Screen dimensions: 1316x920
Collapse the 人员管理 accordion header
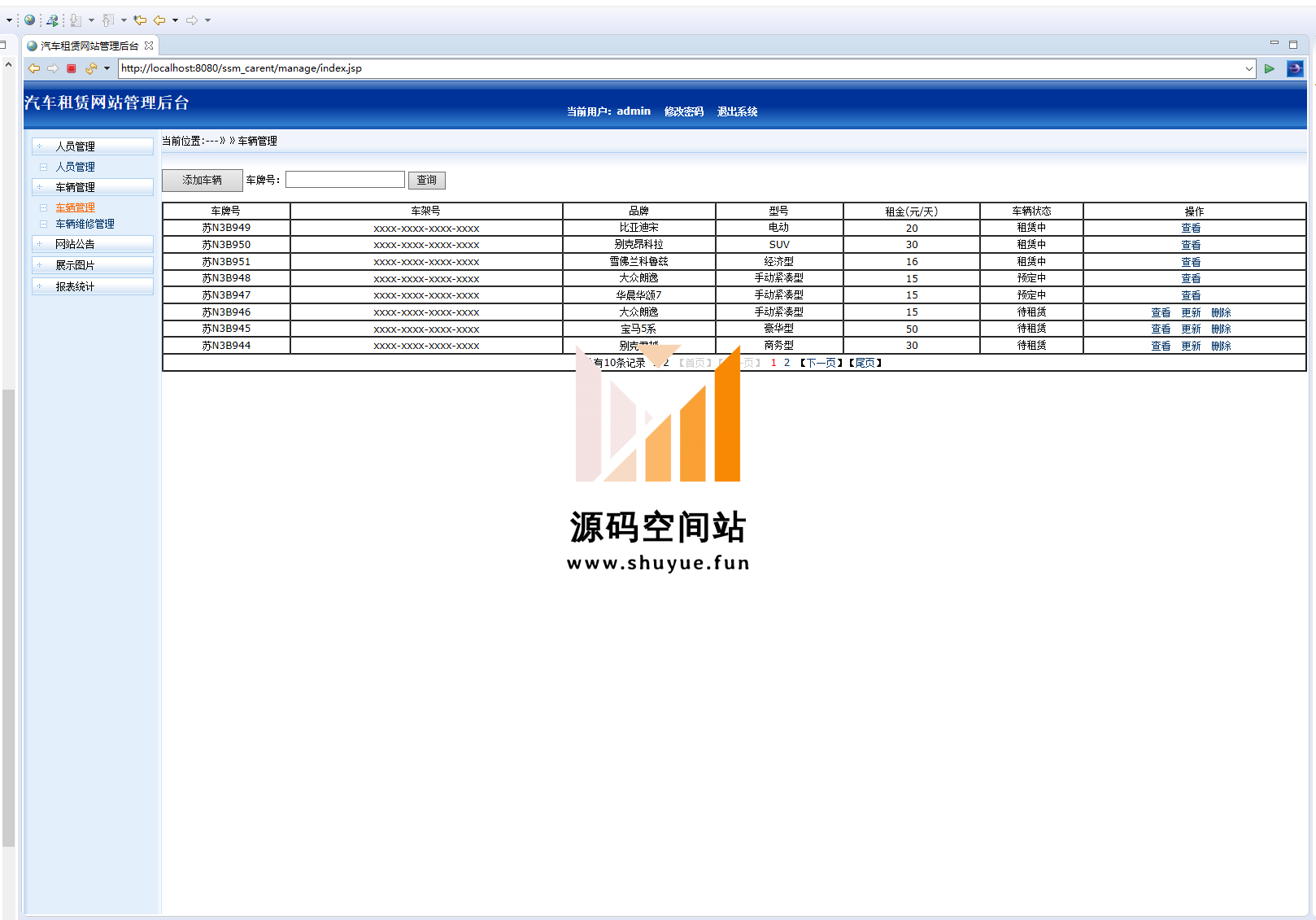[x=93, y=146]
